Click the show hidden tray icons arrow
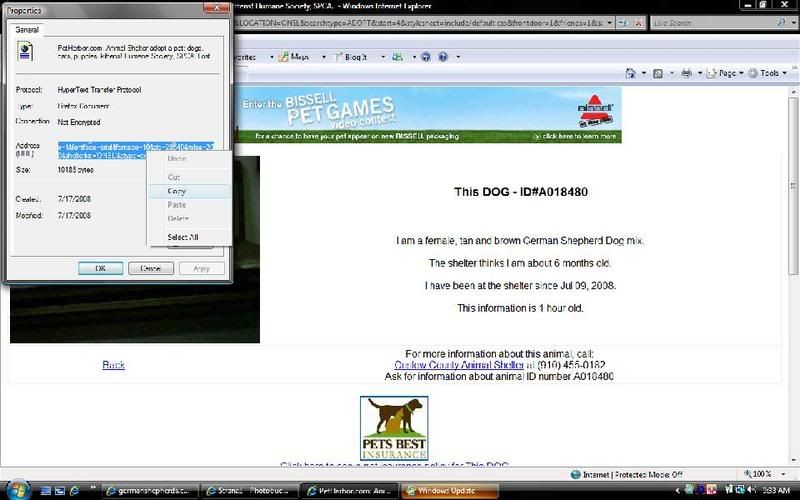 [678, 490]
